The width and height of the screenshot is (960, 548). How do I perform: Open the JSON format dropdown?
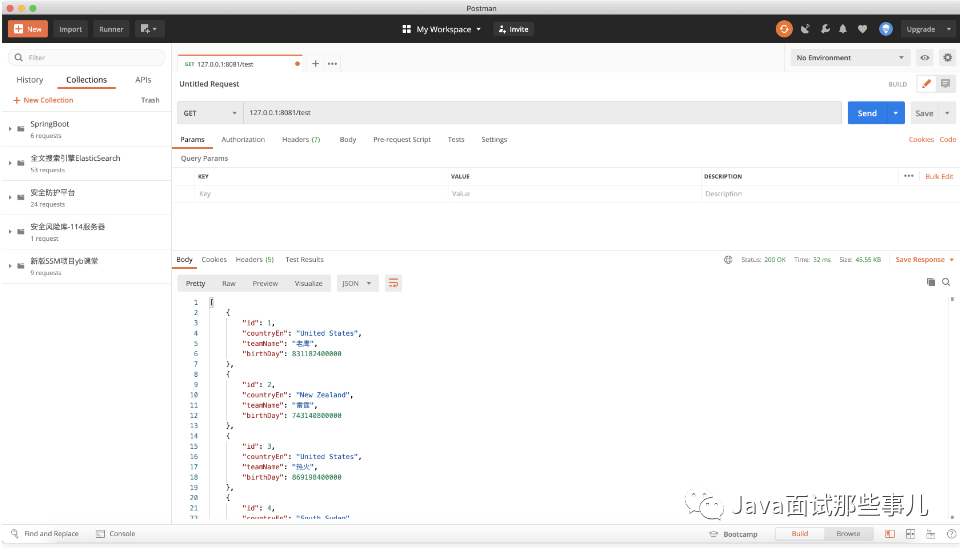click(x=357, y=283)
